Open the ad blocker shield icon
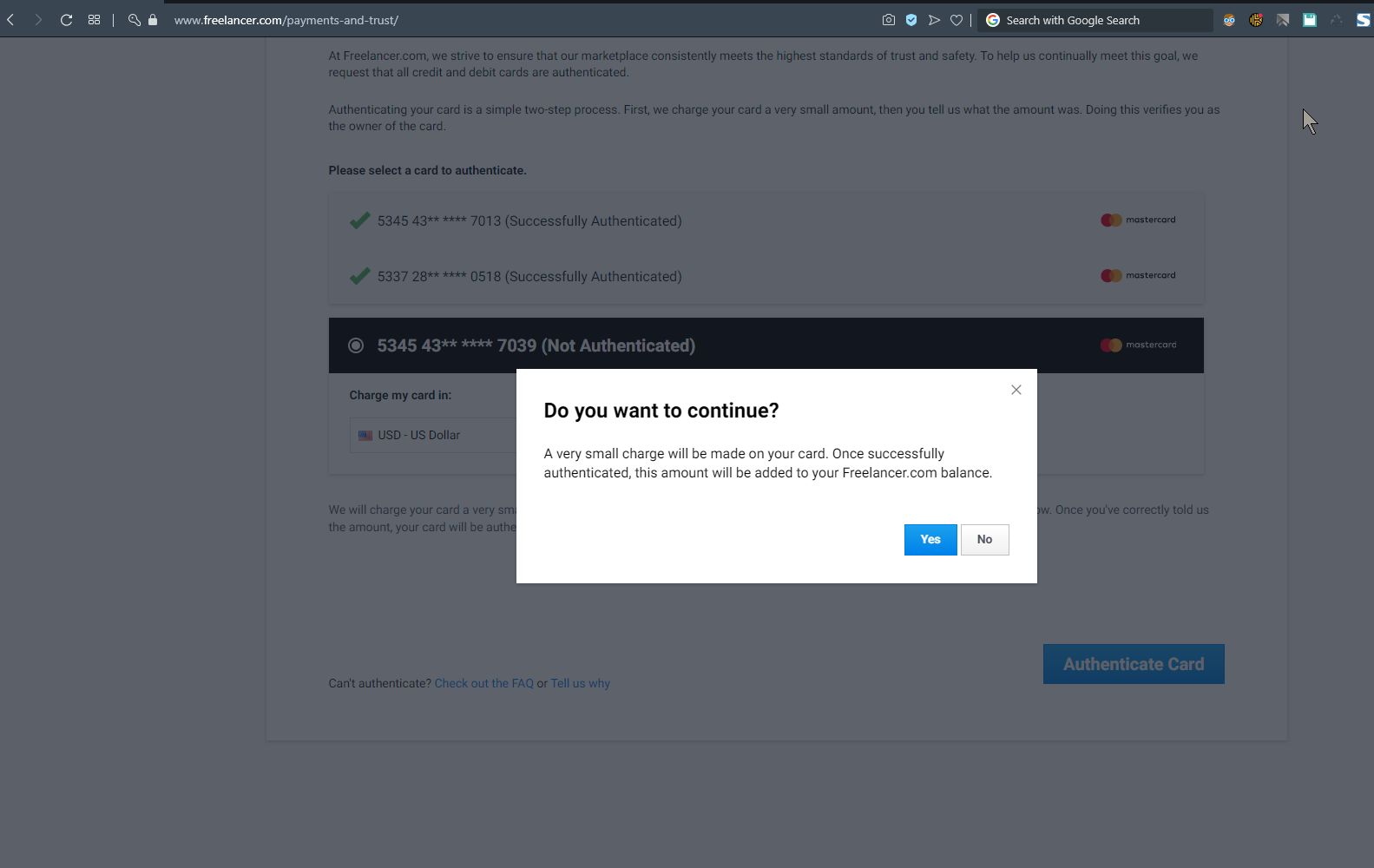The image size is (1374, 868). [911, 20]
